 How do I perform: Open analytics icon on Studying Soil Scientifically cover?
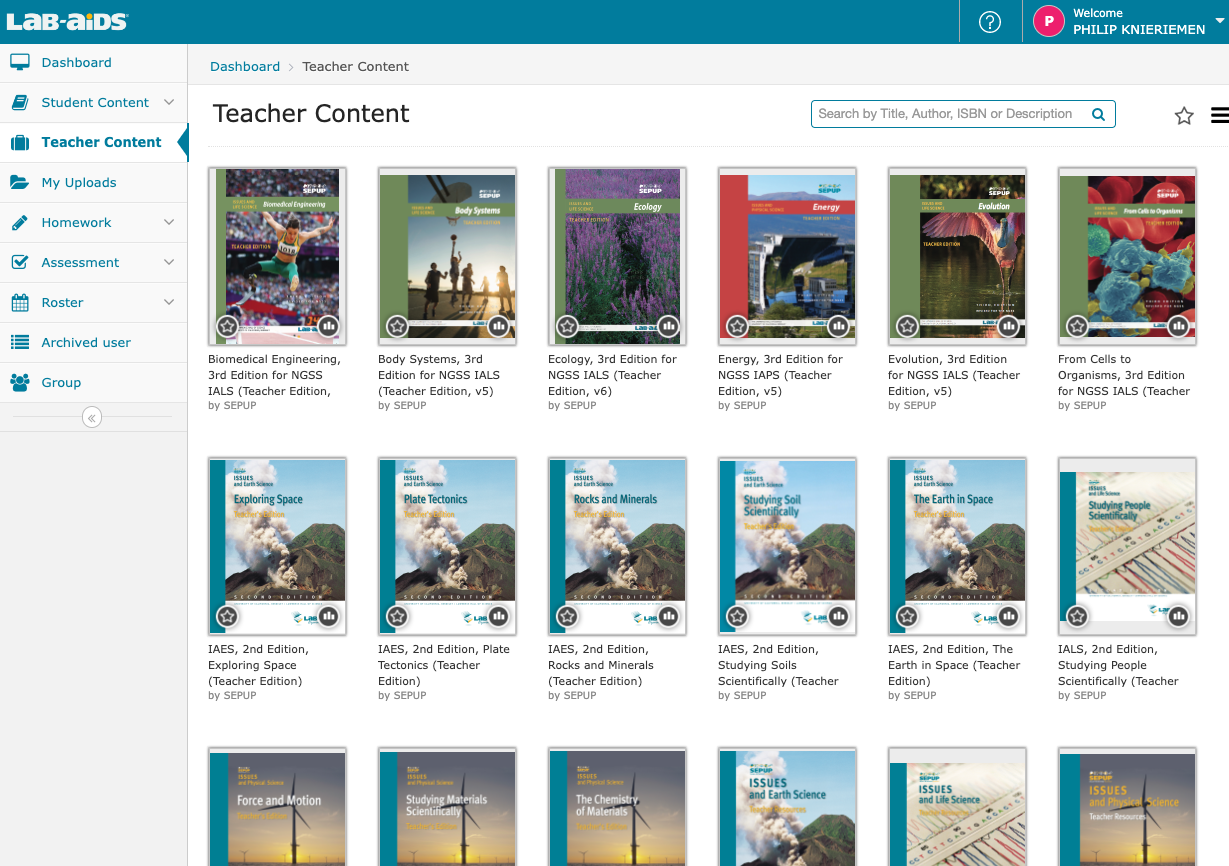(838, 616)
